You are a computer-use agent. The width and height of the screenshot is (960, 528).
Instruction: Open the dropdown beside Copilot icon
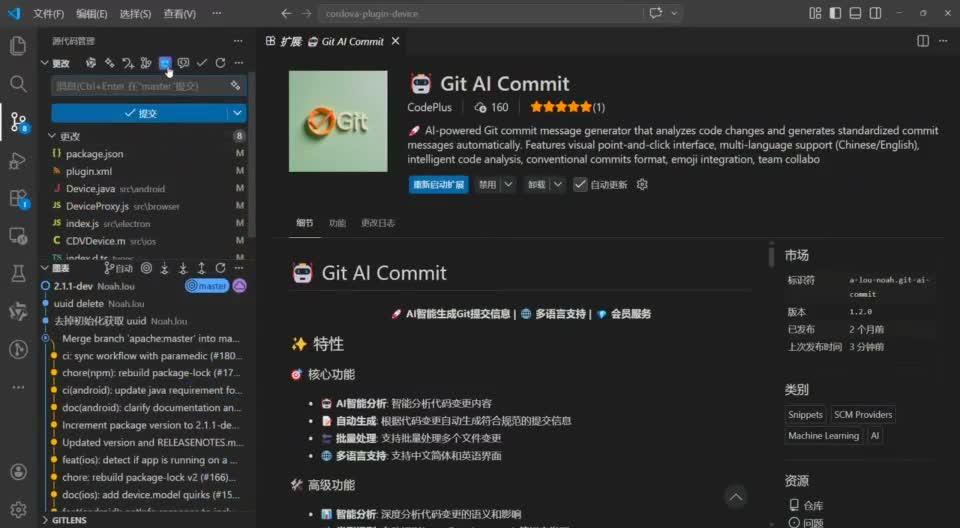pyautogui.click(x=674, y=13)
